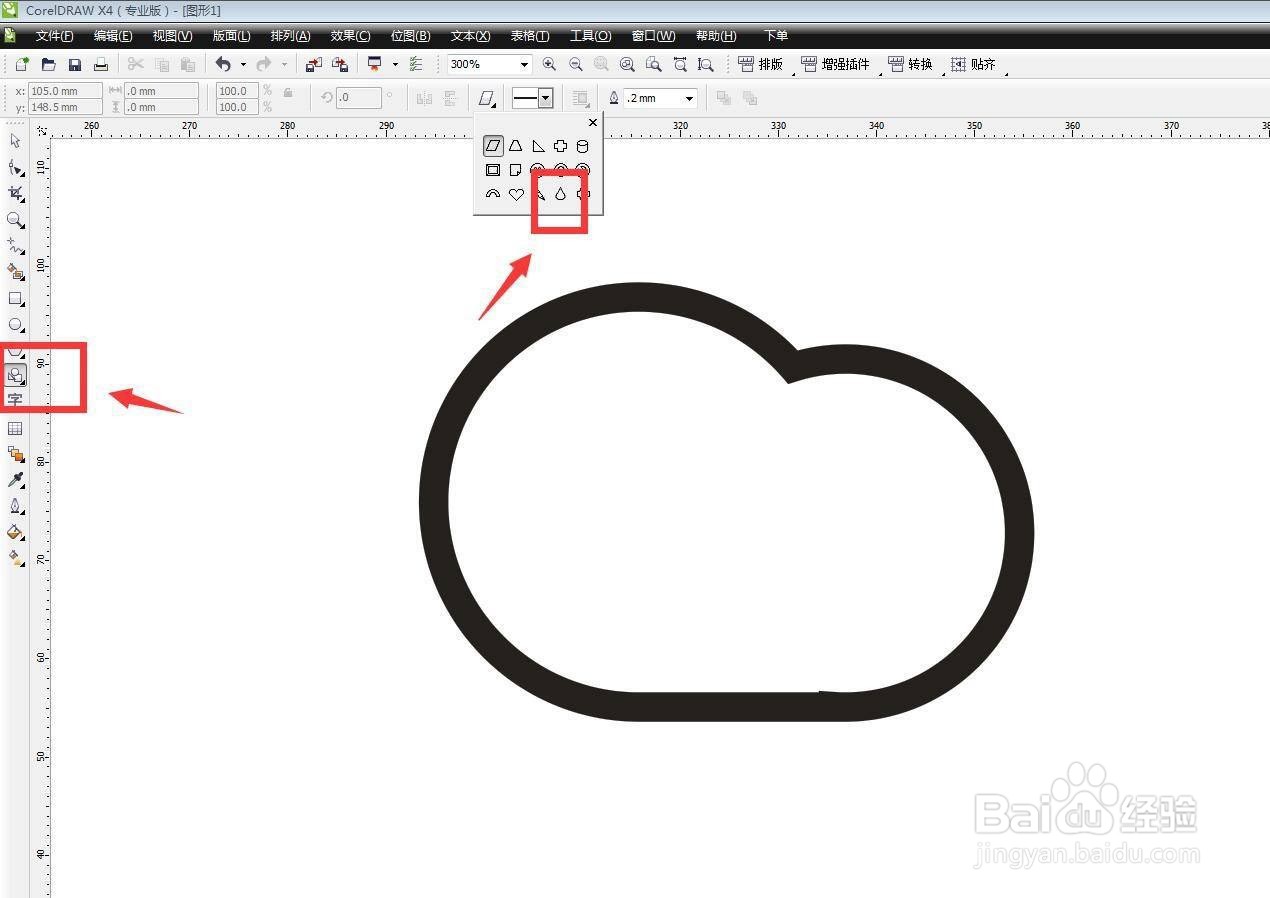Select the Rectangle tool
Image resolution: width=1270 pixels, height=898 pixels.
[15, 298]
